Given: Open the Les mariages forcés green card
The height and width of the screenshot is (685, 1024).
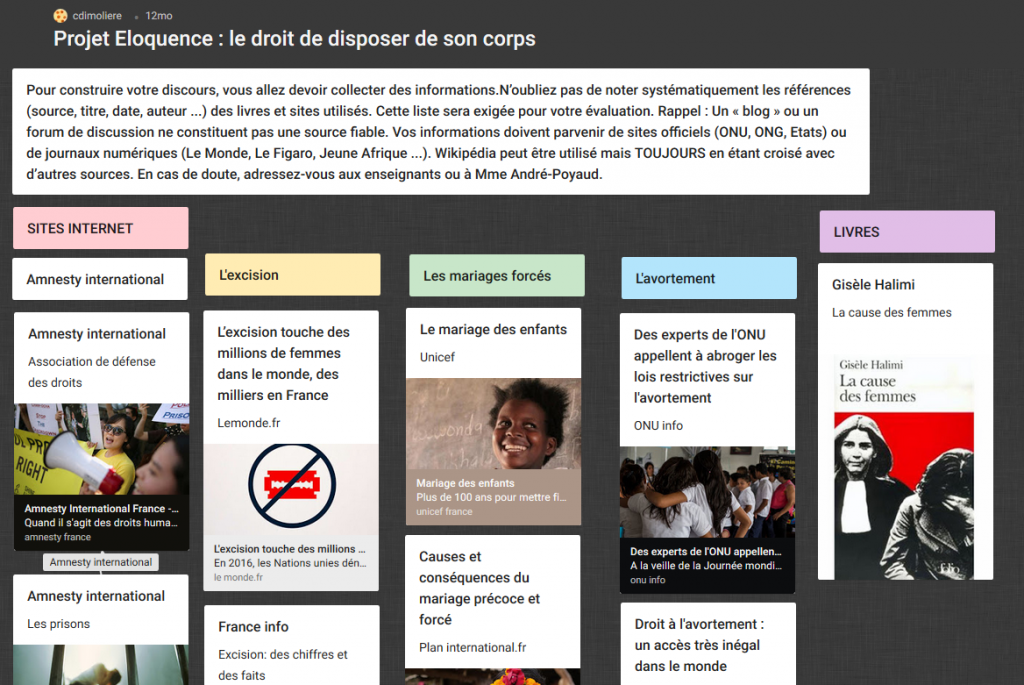Looking at the screenshot, I should coord(497,276).
